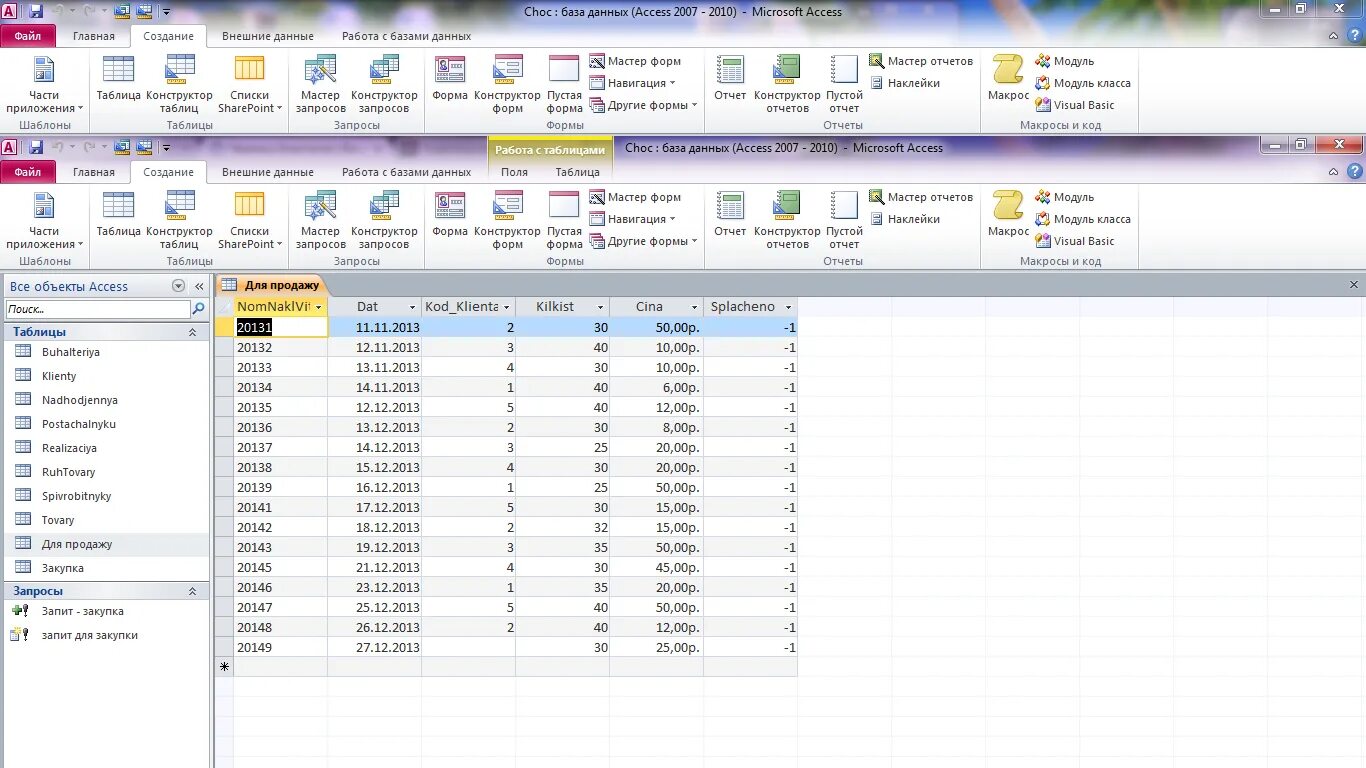Switch to Таблица tab under table tools
The height and width of the screenshot is (768, 1366).
tap(578, 172)
